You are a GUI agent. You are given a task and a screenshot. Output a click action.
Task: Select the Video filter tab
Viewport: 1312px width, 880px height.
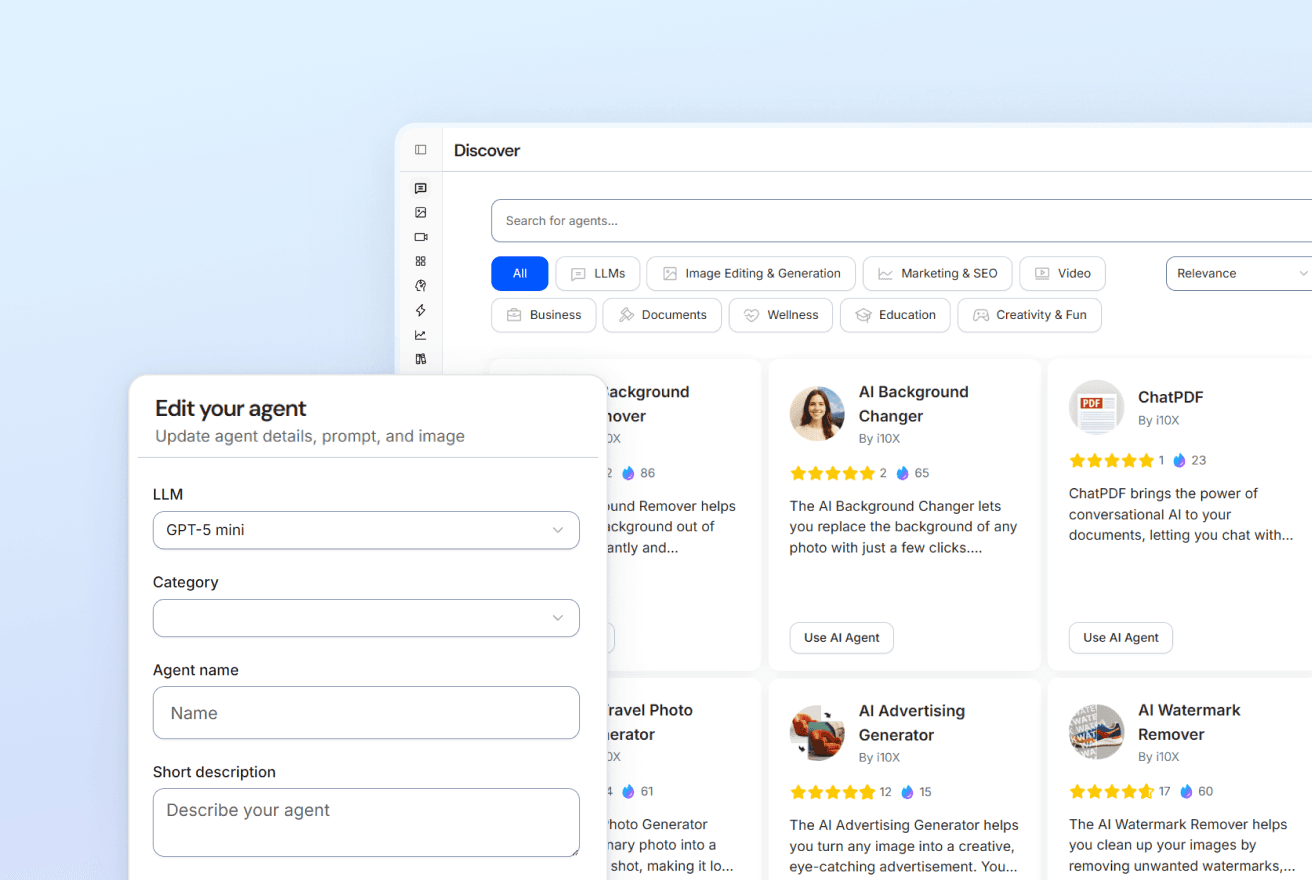pos(1062,274)
